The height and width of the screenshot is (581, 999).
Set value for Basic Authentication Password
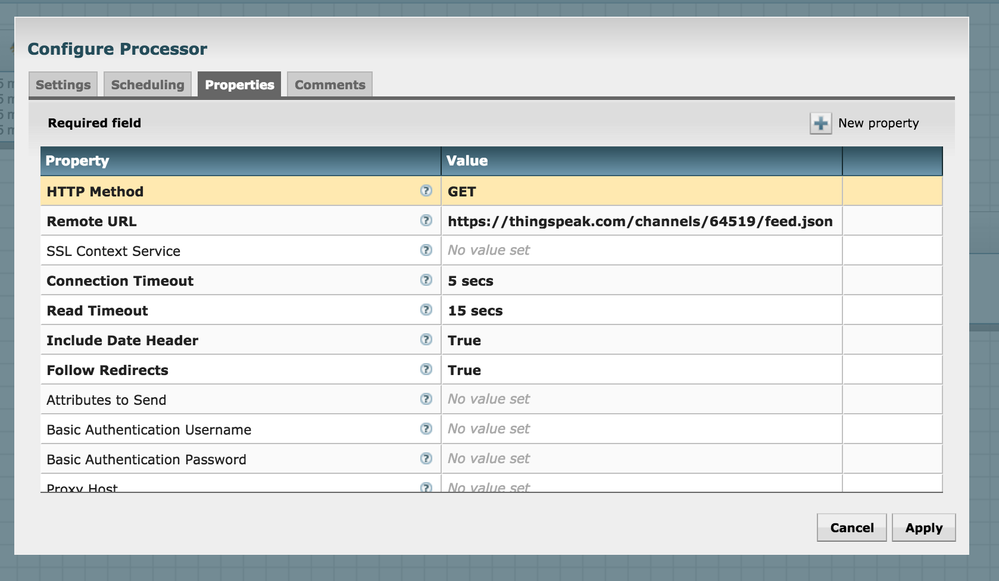[642, 459]
